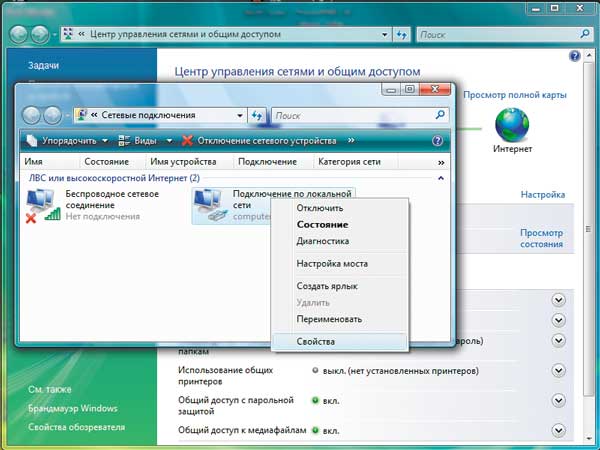This screenshot has width=600, height=450.
Task: Choose Diagnose from the context menu
Action: 322,241
